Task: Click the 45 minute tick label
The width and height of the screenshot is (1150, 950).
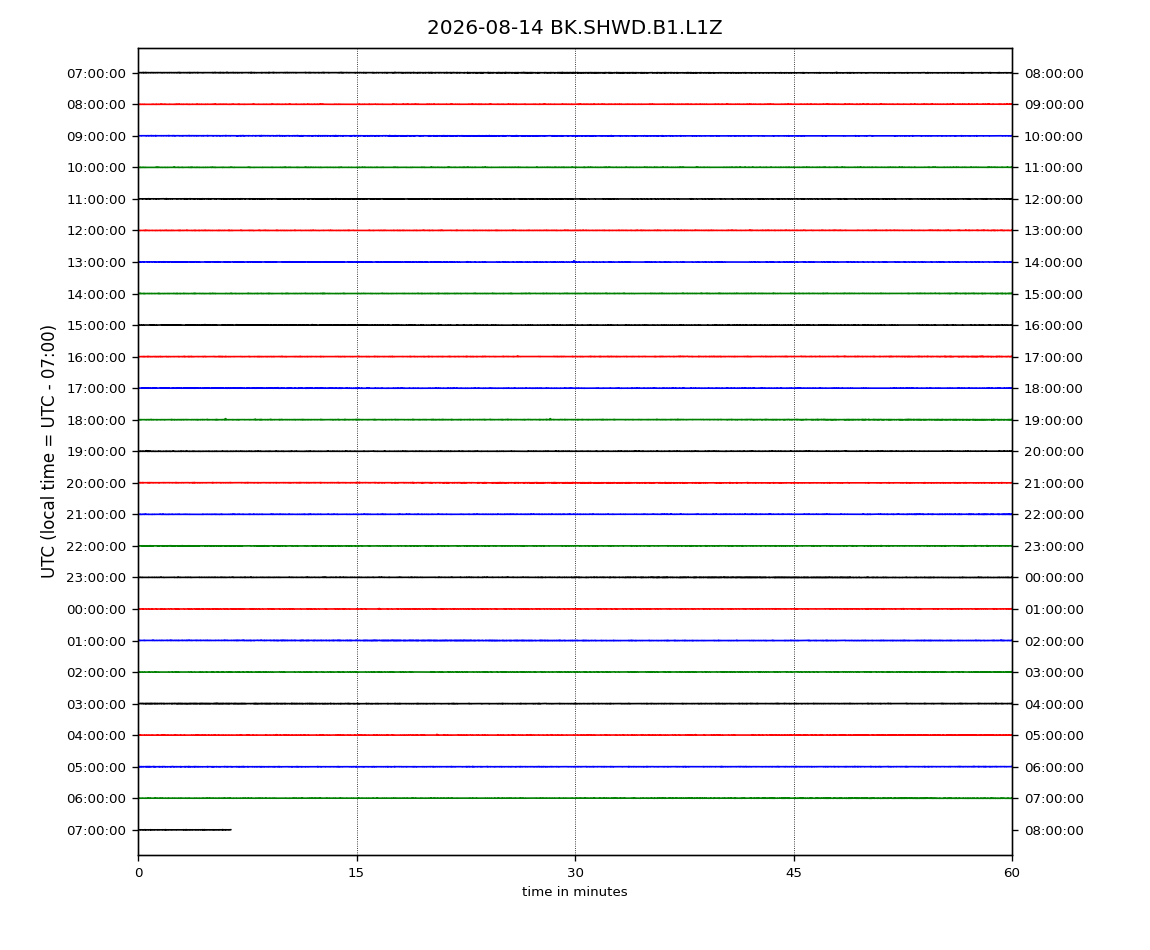Action: click(794, 873)
